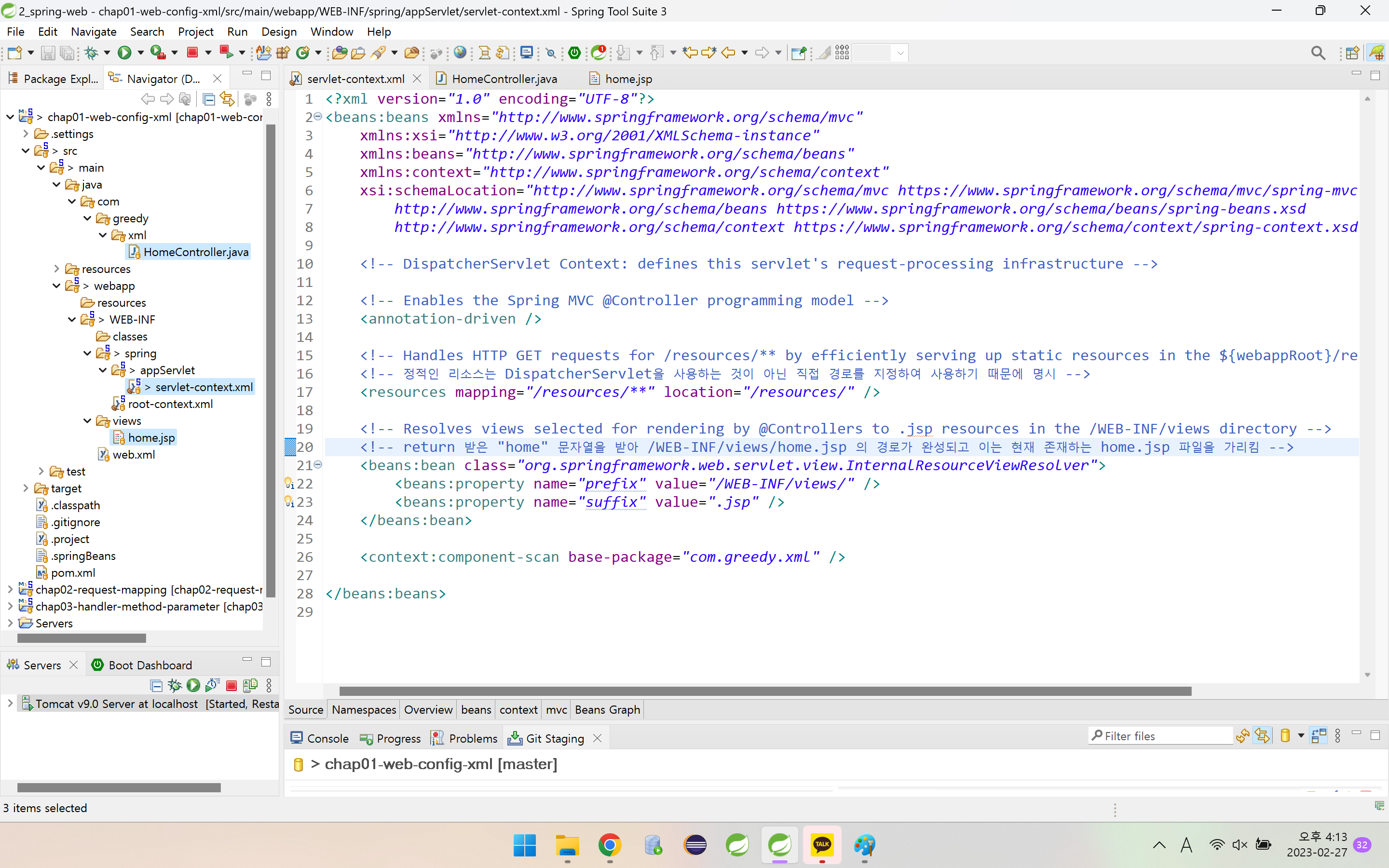Image resolution: width=1389 pixels, height=868 pixels.
Task: Click the Relaunch icon with red square and green arrow
Action: click(226, 53)
